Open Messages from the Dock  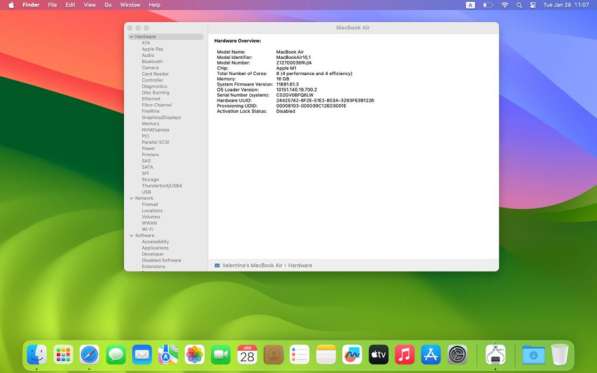click(x=116, y=355)
